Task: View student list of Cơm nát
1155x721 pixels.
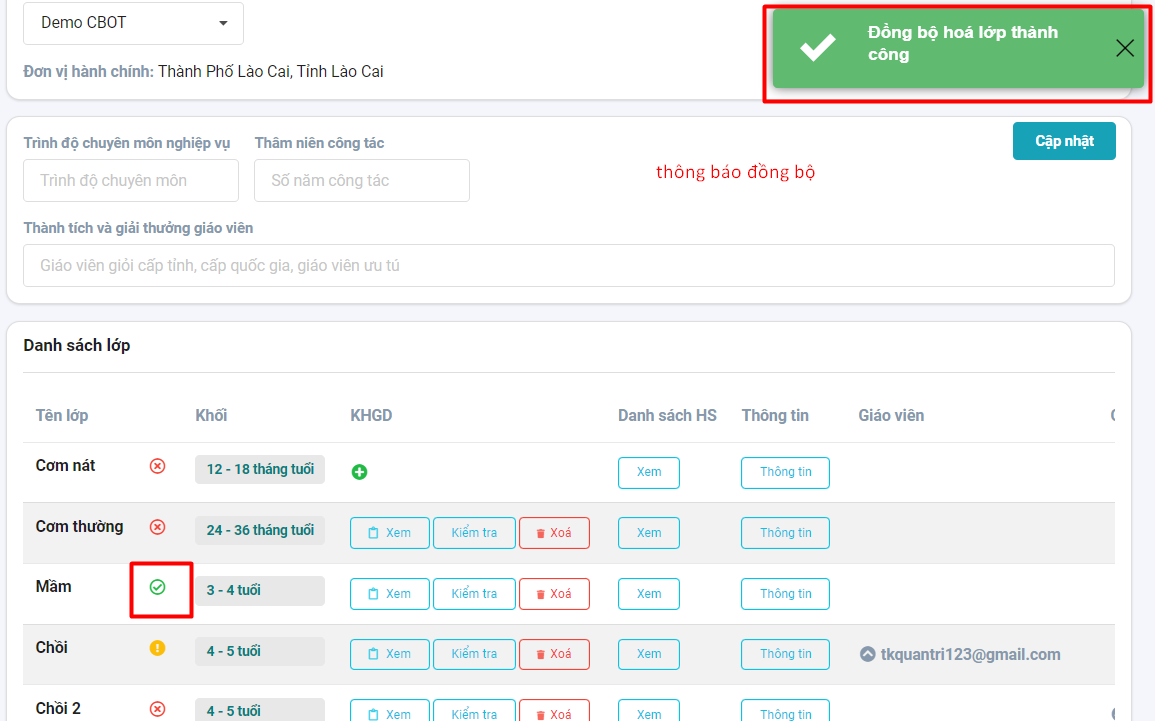Action: pyautogui.click(x=648, y=473)
